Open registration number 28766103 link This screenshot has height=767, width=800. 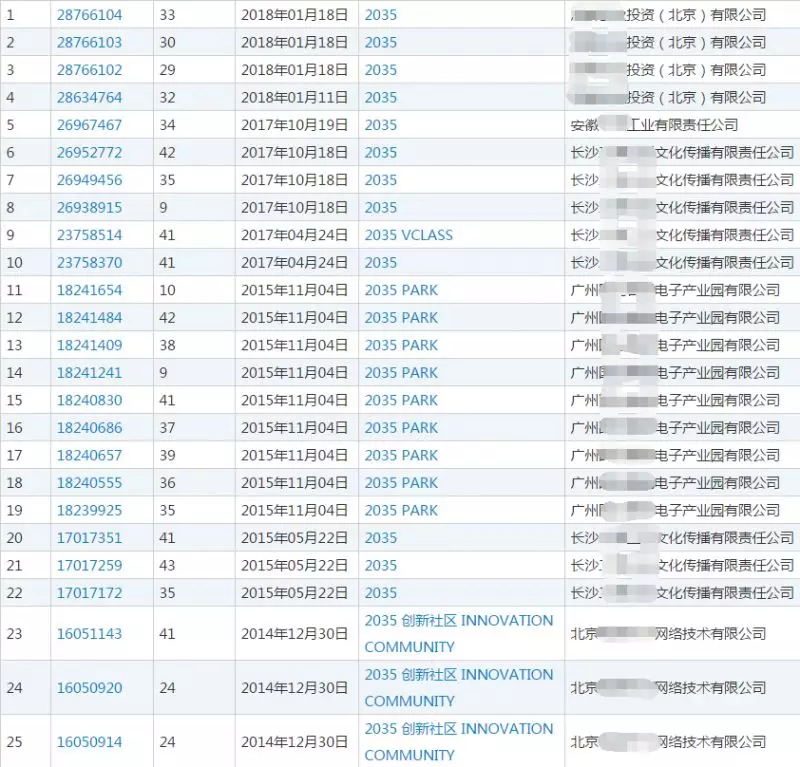[89, 42]
